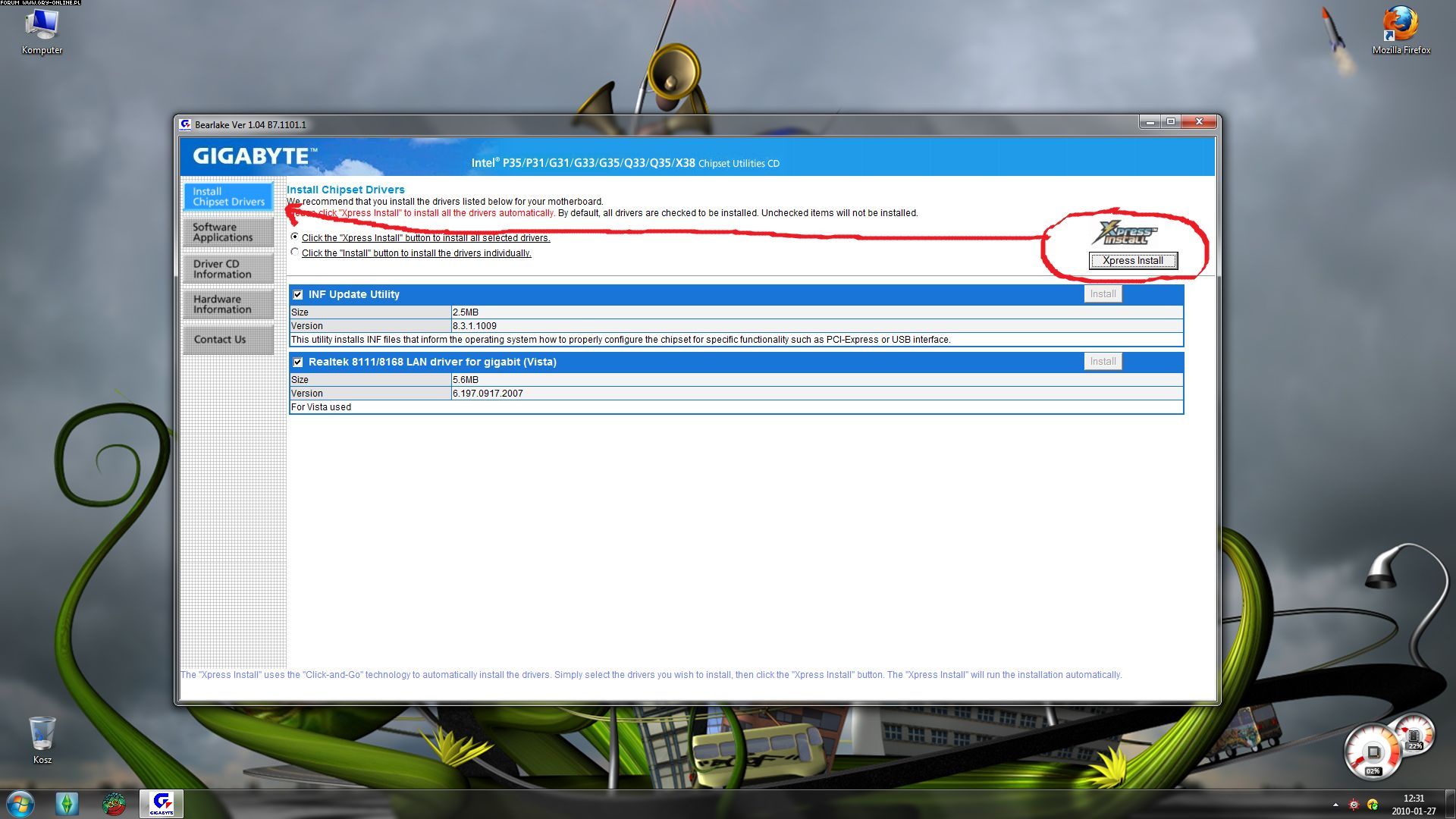Click the RAM usage gauge gadget
Image resolution: width=1456 pixels, height=819 pixels.
pos(1414,735)
